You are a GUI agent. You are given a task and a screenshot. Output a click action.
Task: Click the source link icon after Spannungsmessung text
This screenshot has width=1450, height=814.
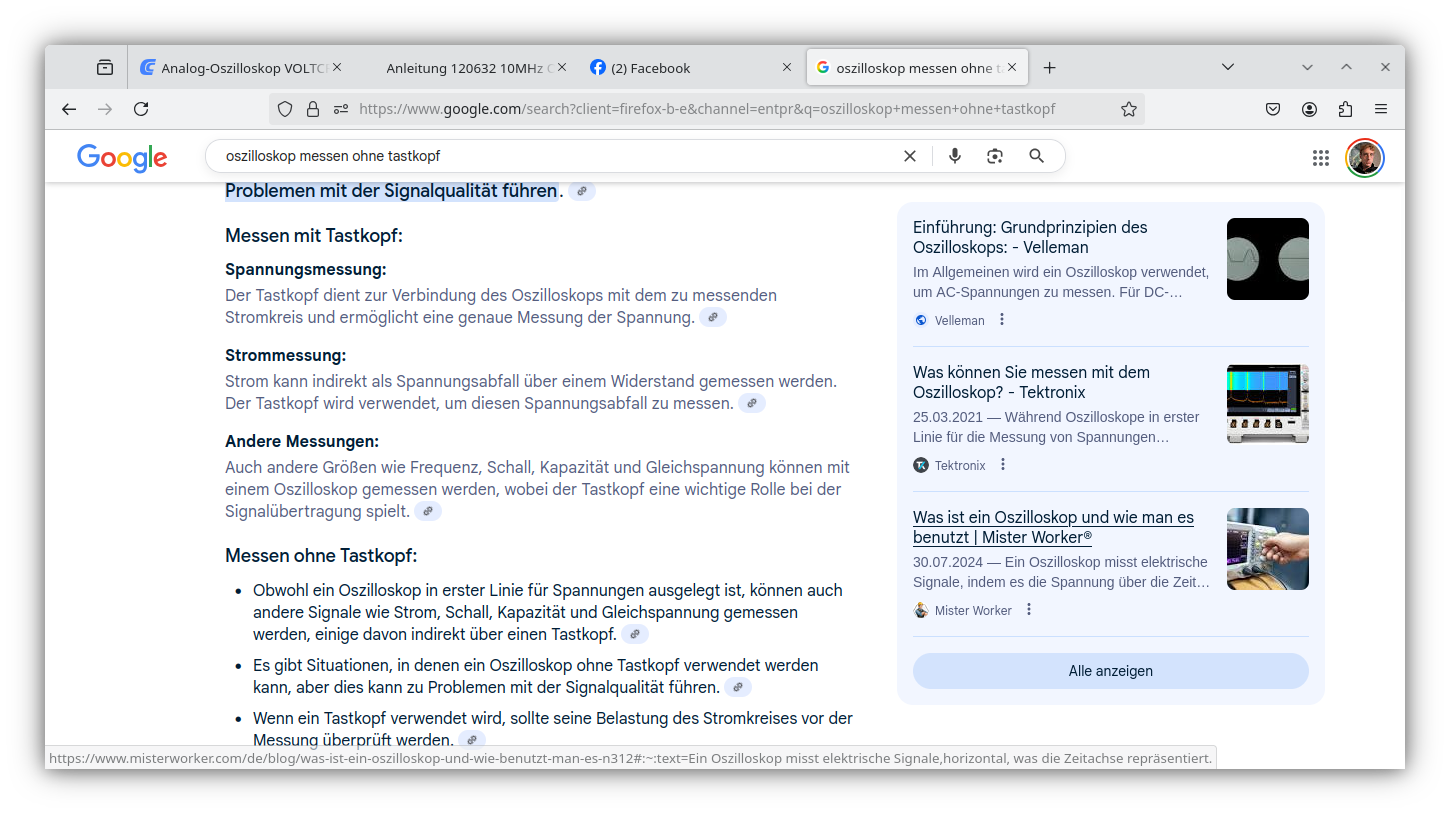coord(713,317)
